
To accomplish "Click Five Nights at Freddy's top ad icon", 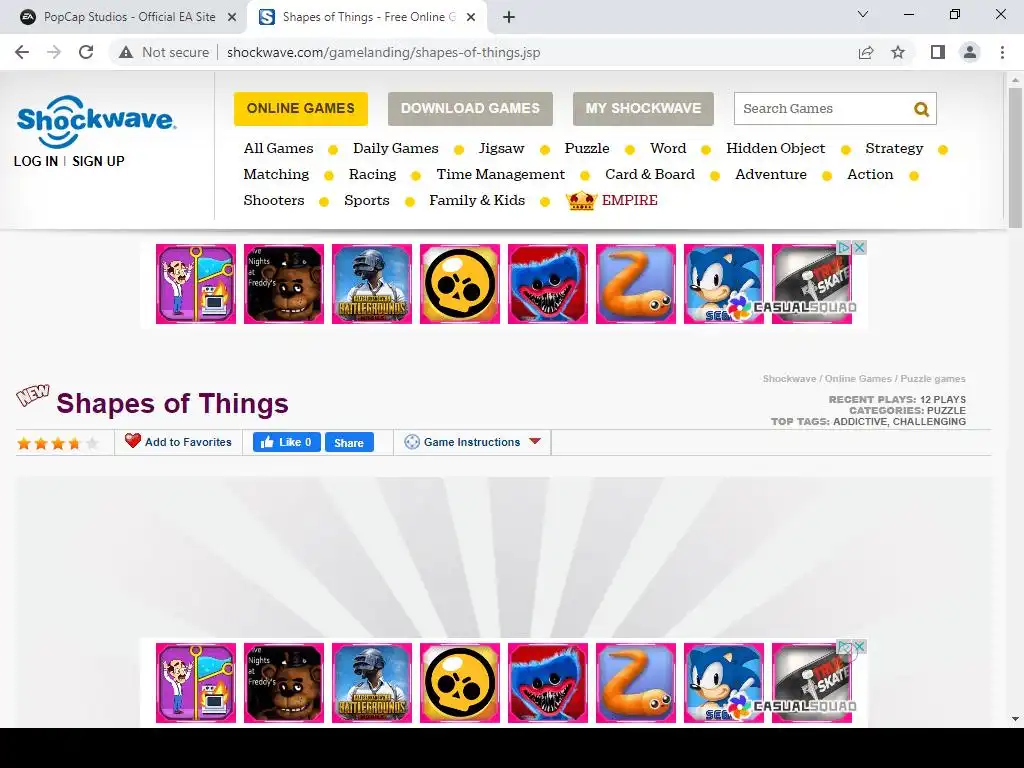I will [x=283, y=284].
